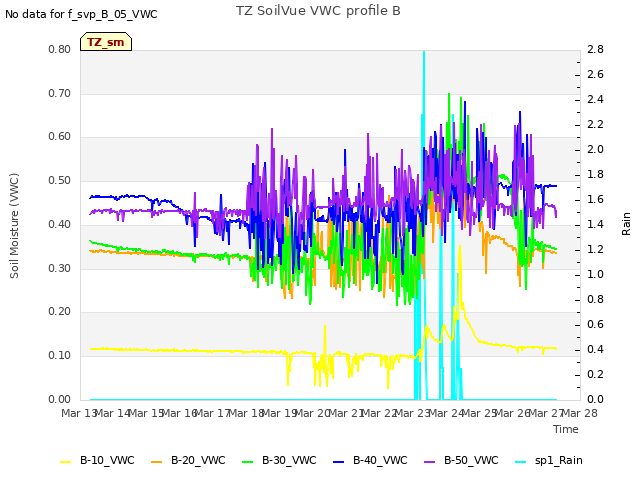Click the chart title 'TZ SoilVue VWC profile B'

[x=318, y=11]
